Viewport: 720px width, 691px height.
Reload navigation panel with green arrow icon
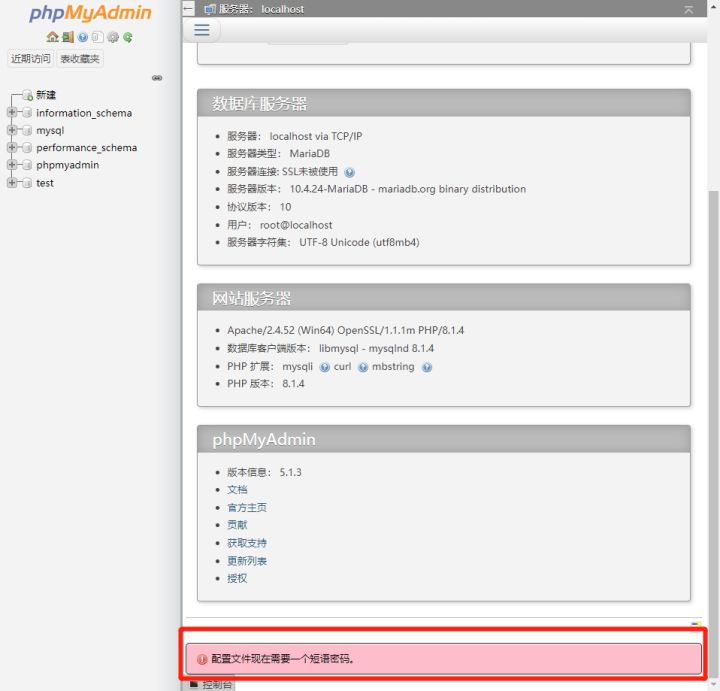128,37
